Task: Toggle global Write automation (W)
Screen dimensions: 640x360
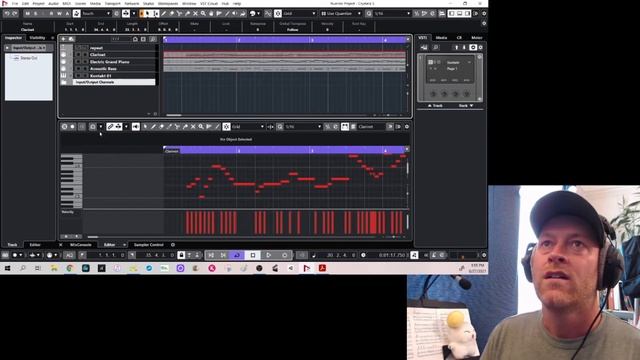Action: point(59,13)
